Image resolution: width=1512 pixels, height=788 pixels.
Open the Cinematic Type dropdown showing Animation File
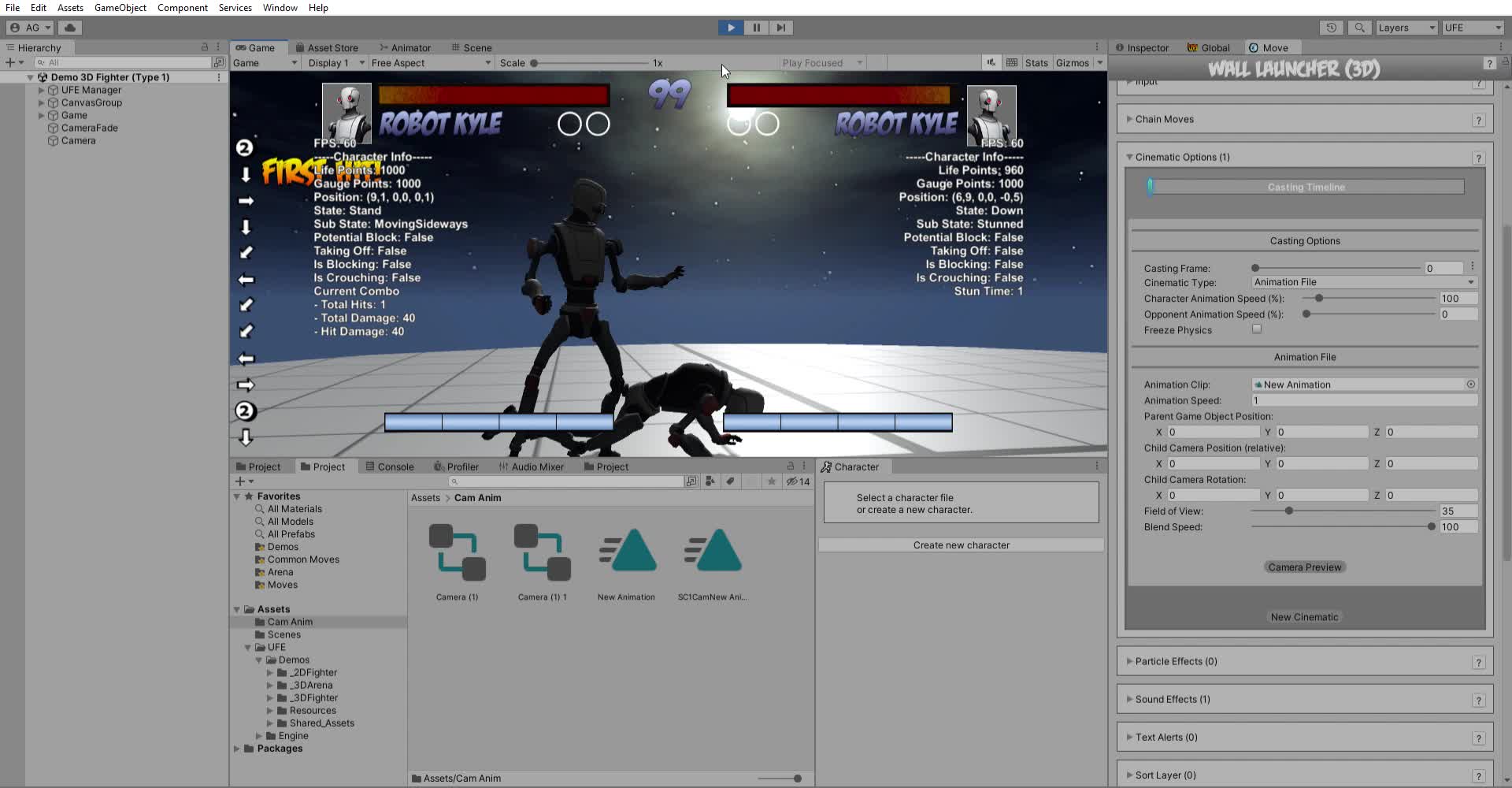click(x=1362, y=282)
